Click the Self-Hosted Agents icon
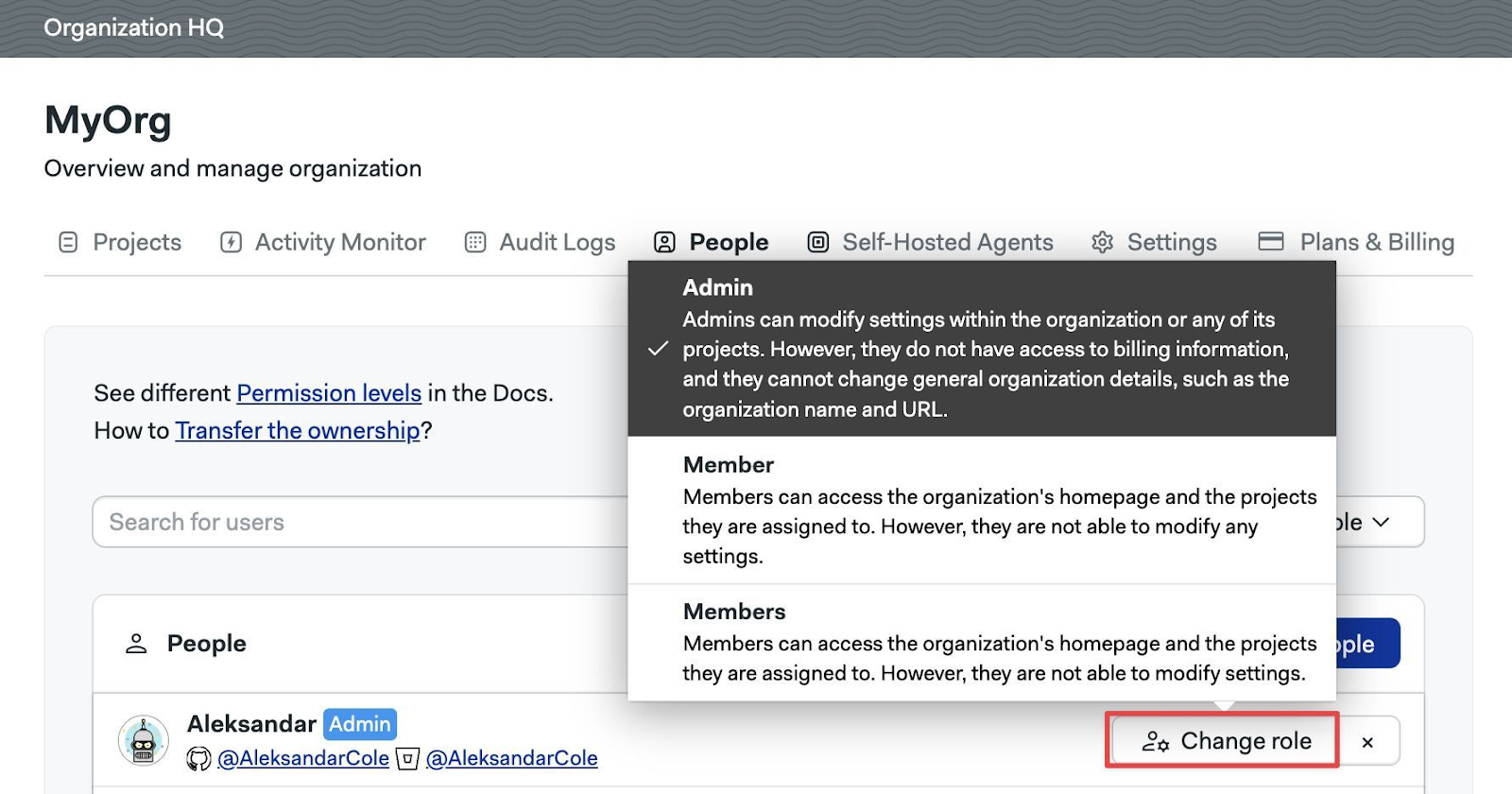The width and height of the screenshot is (1512, 794). [x=818, y=243]
